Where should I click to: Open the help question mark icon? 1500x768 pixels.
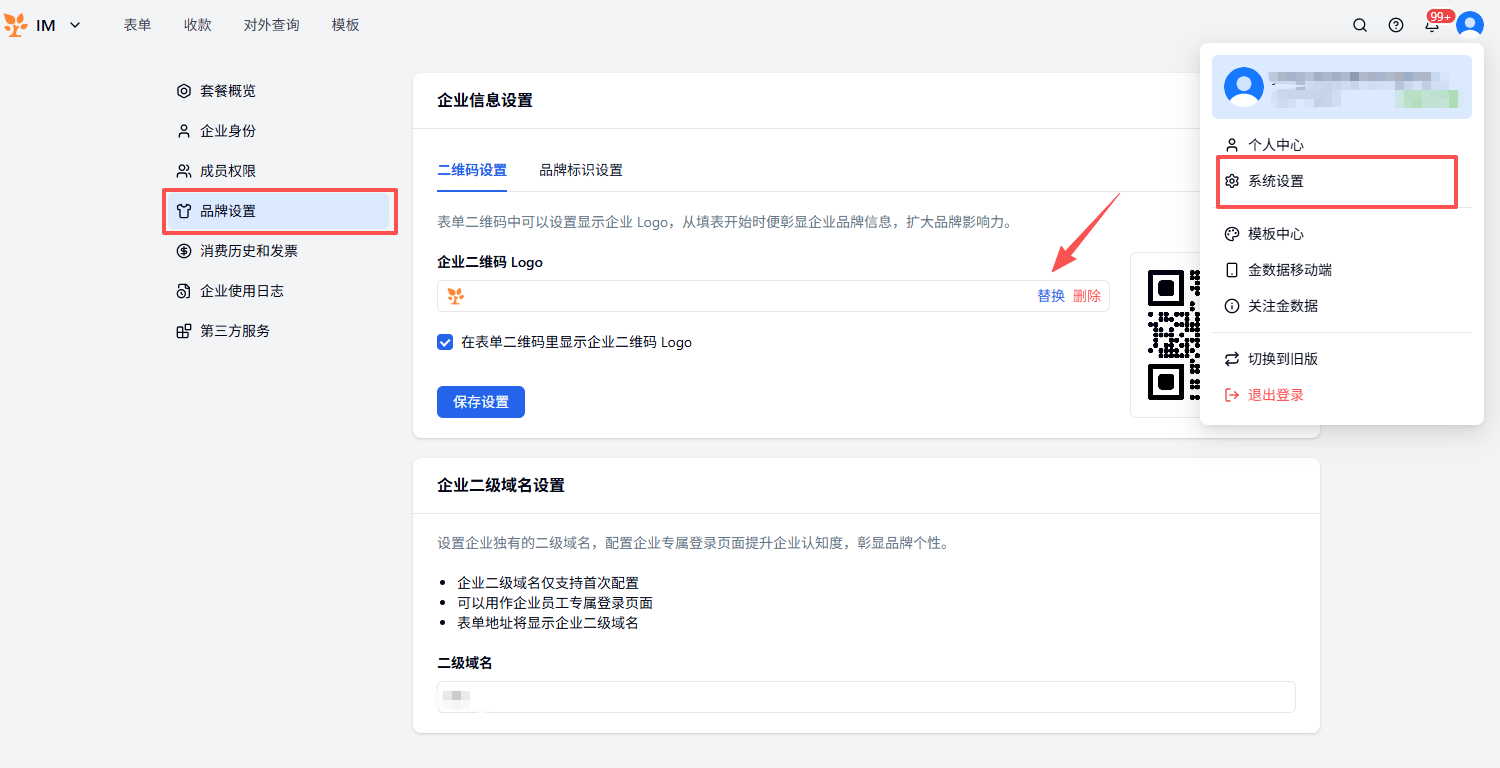[x=1396, y=25]
